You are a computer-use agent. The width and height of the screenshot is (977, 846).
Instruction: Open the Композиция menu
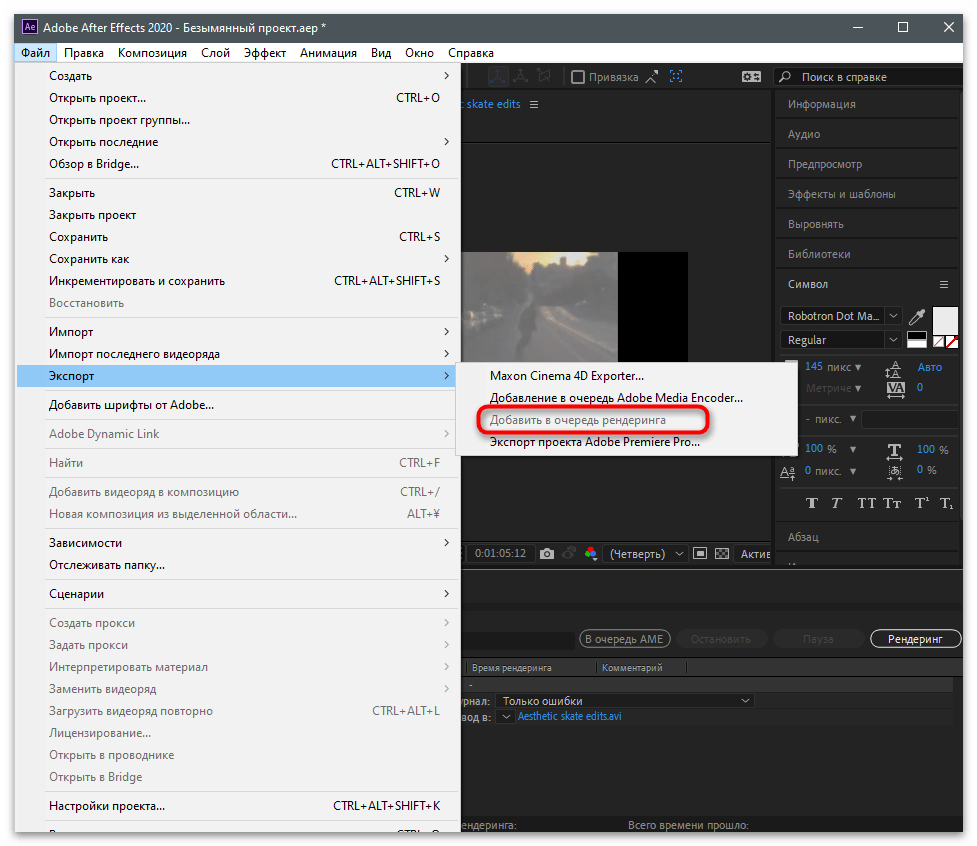(x=152, y=53)
